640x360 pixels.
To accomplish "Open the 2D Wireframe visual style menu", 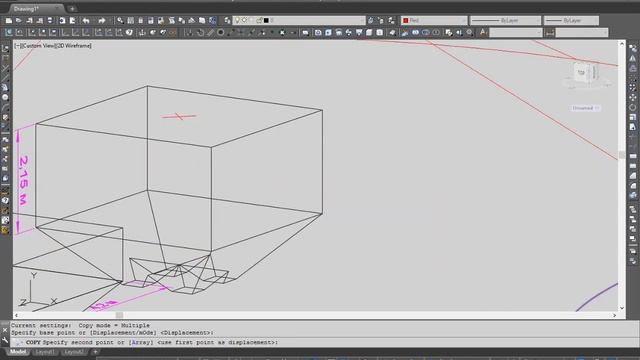I will (73, 46).
